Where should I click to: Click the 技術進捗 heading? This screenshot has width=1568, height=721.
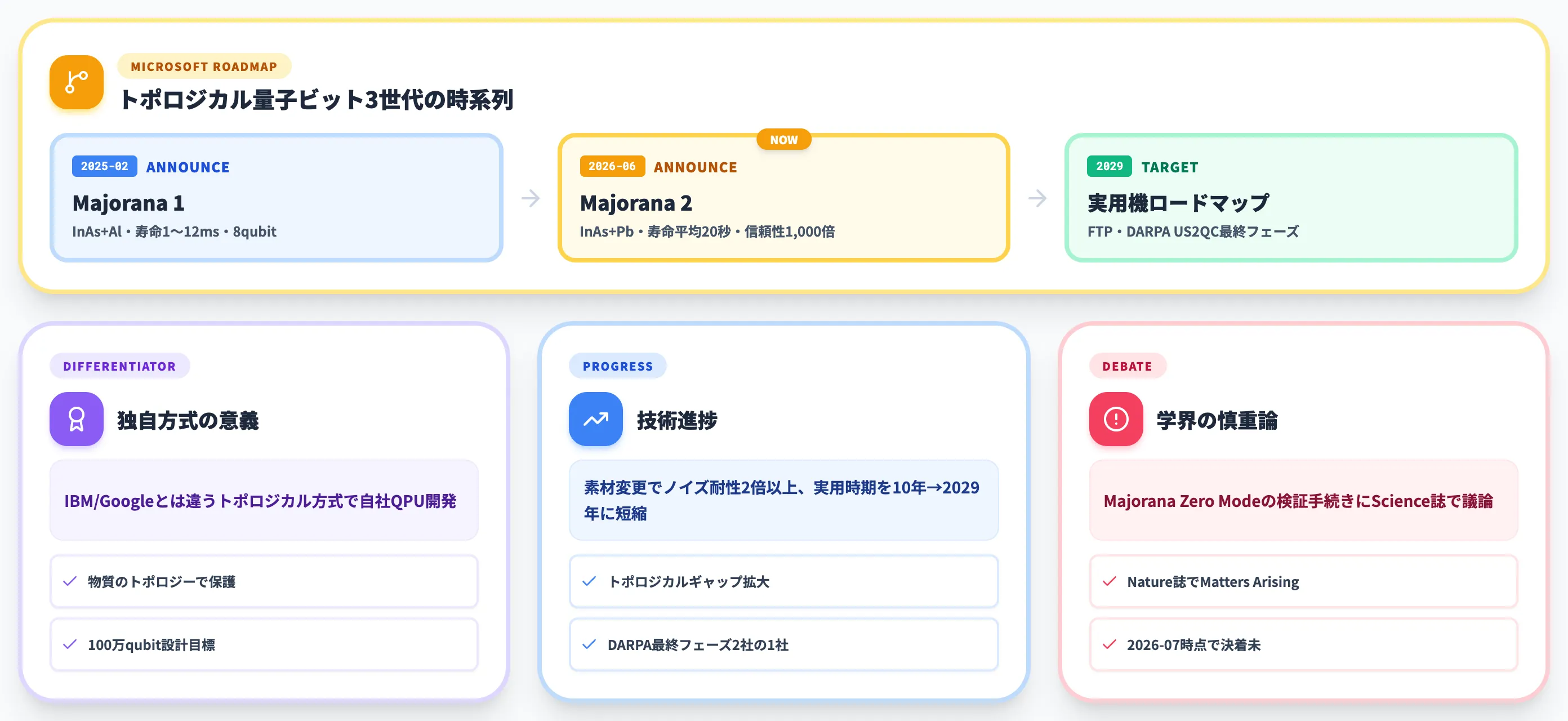(x=677, y=420)
